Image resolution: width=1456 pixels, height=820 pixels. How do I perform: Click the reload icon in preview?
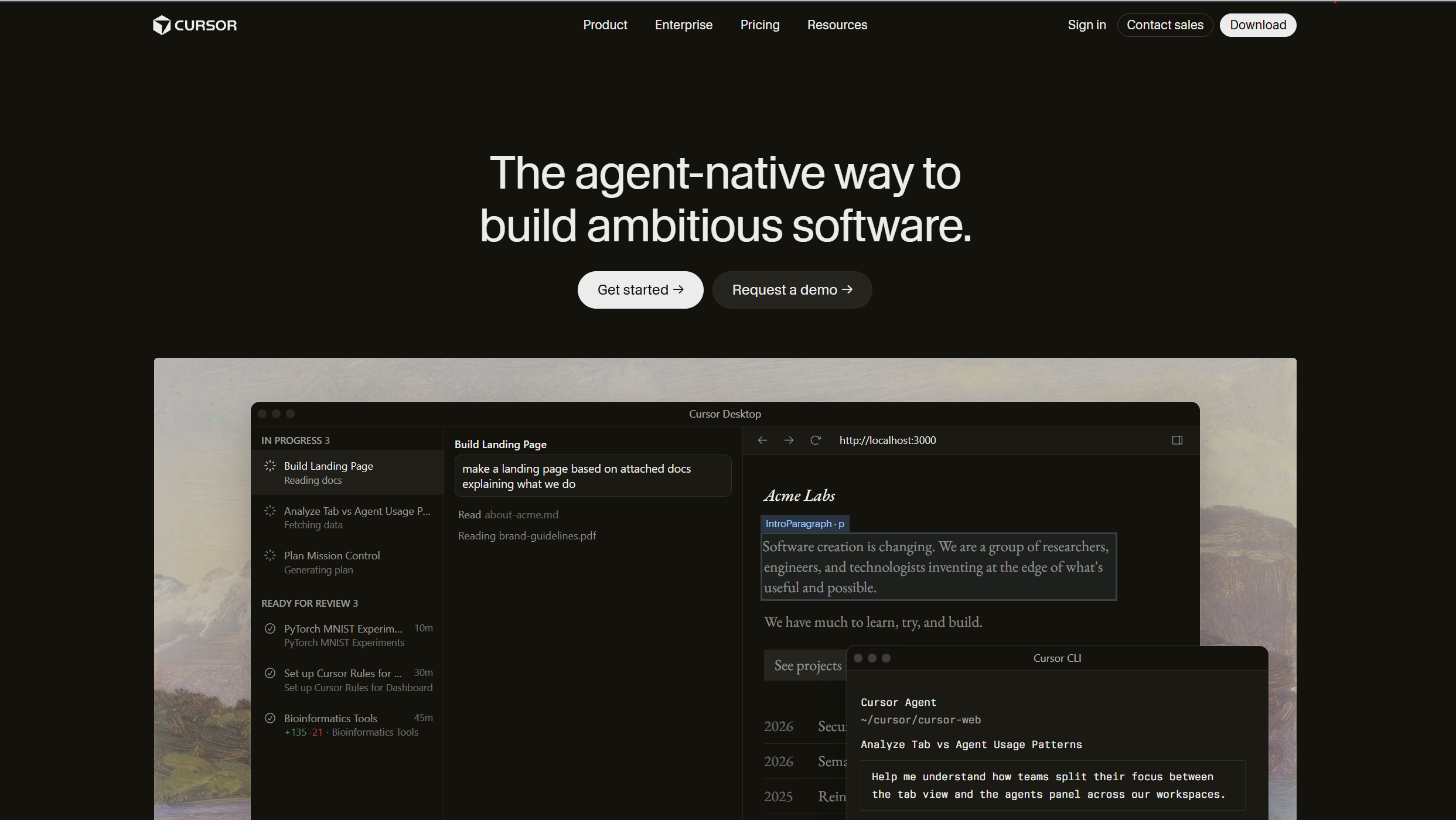[815, 440]
